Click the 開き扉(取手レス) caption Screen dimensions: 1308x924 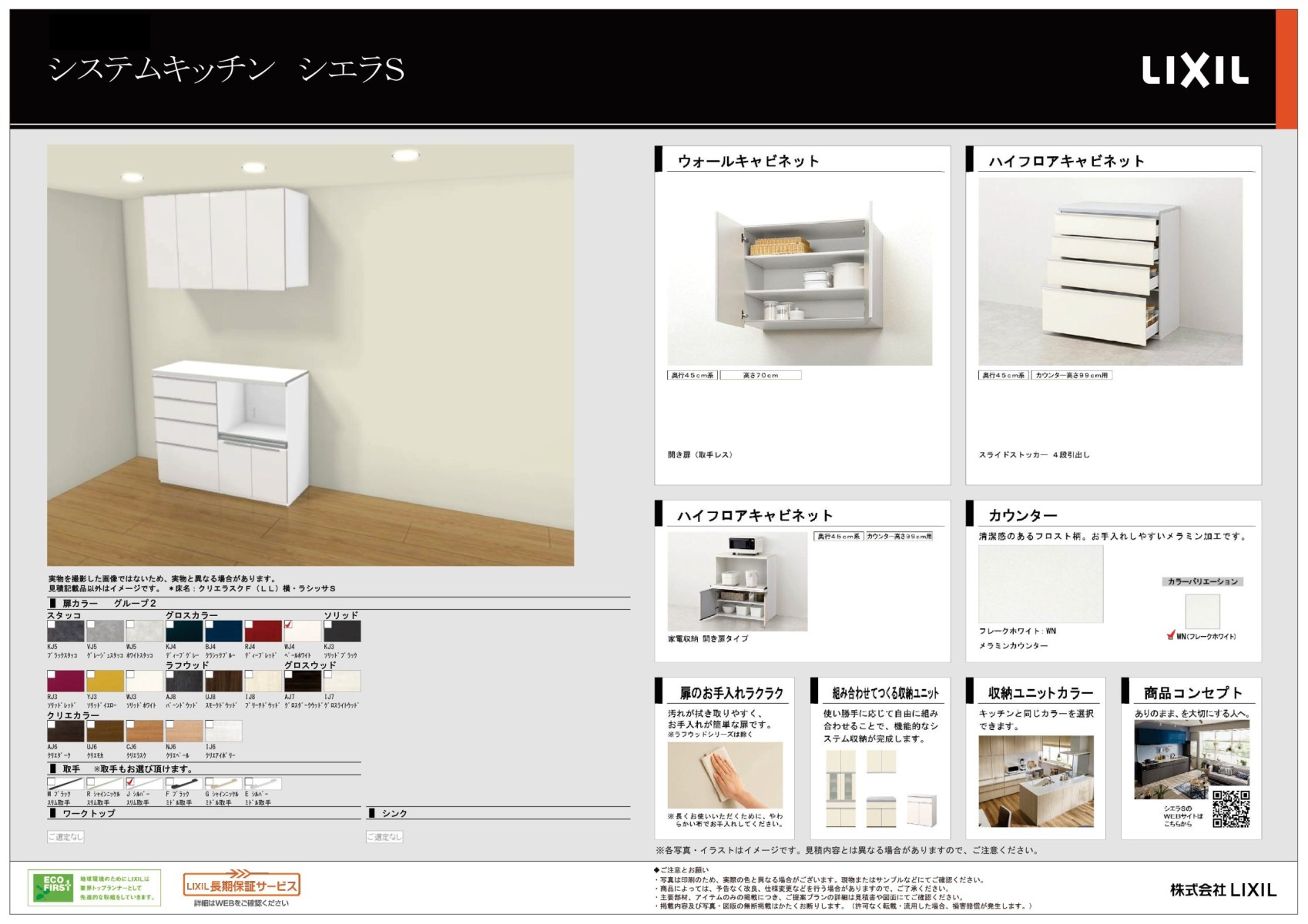tap(700, 455)
